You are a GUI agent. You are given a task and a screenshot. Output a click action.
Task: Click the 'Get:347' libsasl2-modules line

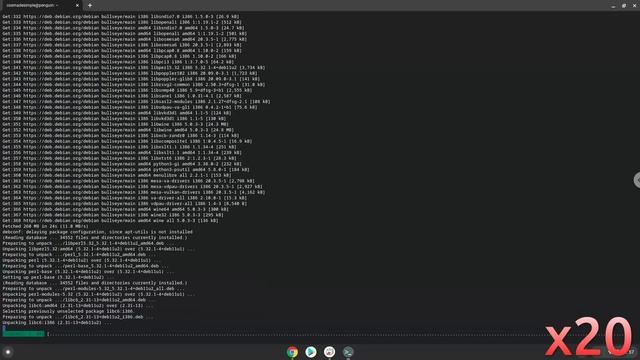[136, 102]
